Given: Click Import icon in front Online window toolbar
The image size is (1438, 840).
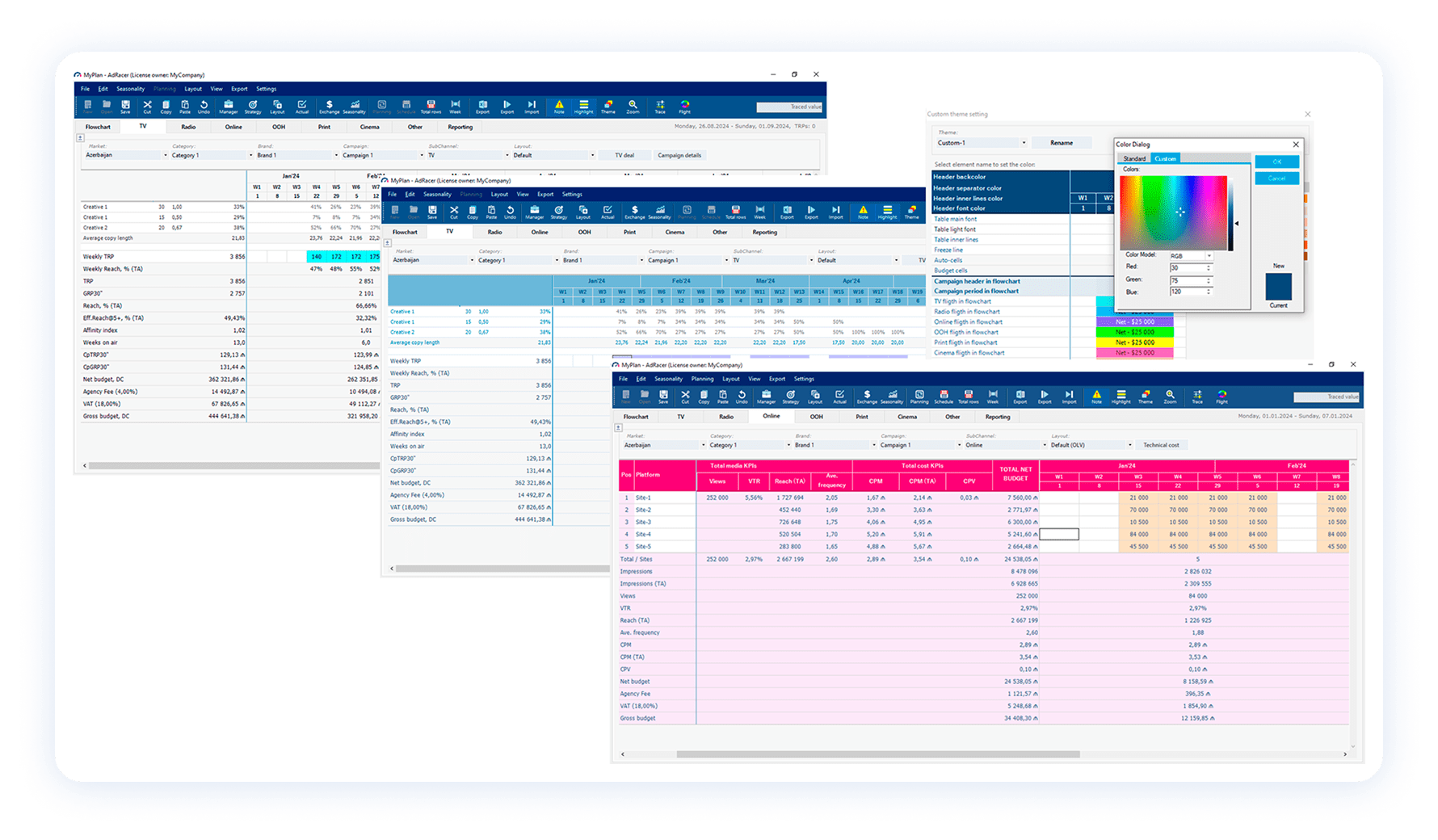Looking at the screenshot, I should click(x=1069, y=396).
